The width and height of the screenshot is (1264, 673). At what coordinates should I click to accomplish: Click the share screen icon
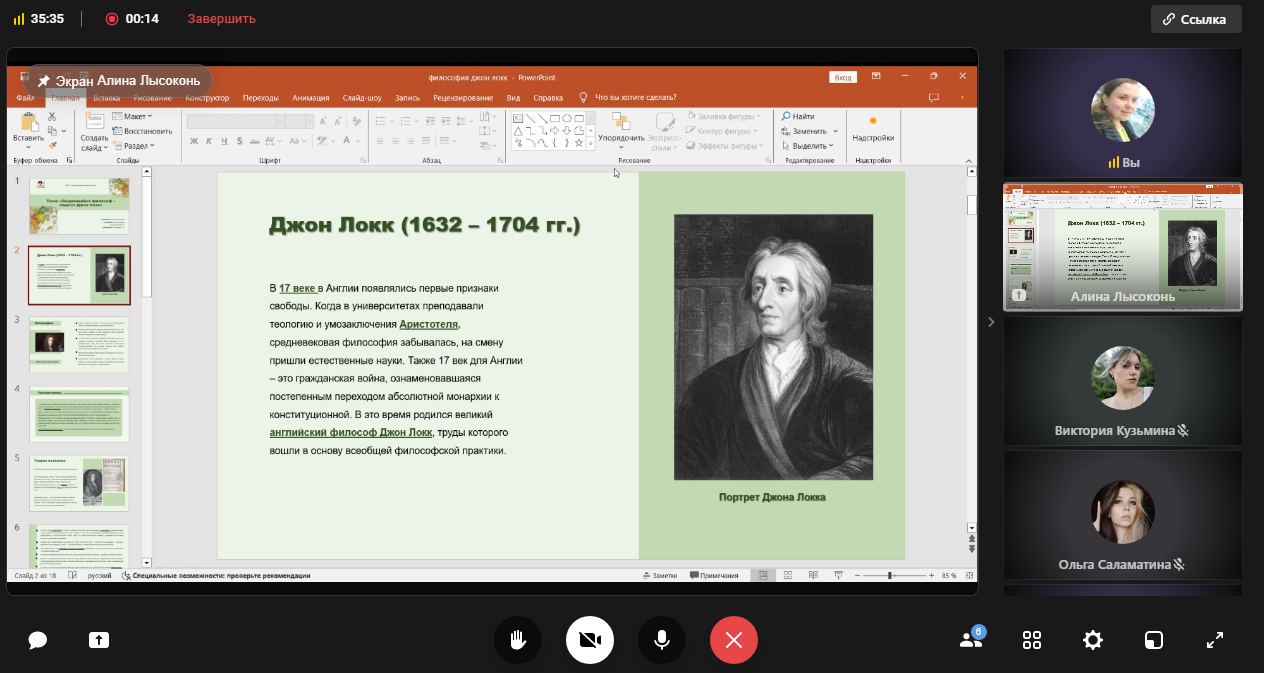coord(99,640)
